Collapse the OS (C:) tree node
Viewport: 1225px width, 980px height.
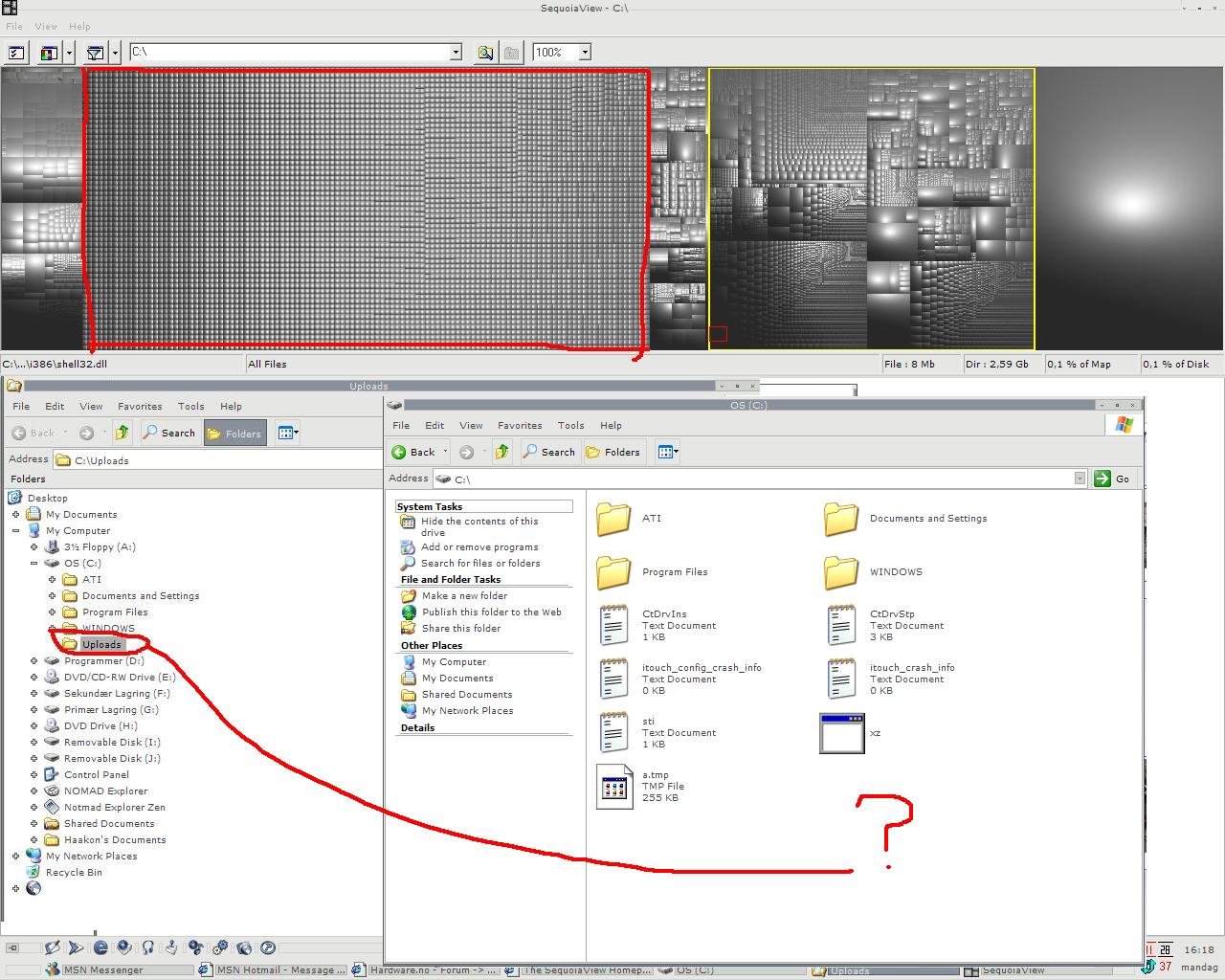tap(34, 563)
